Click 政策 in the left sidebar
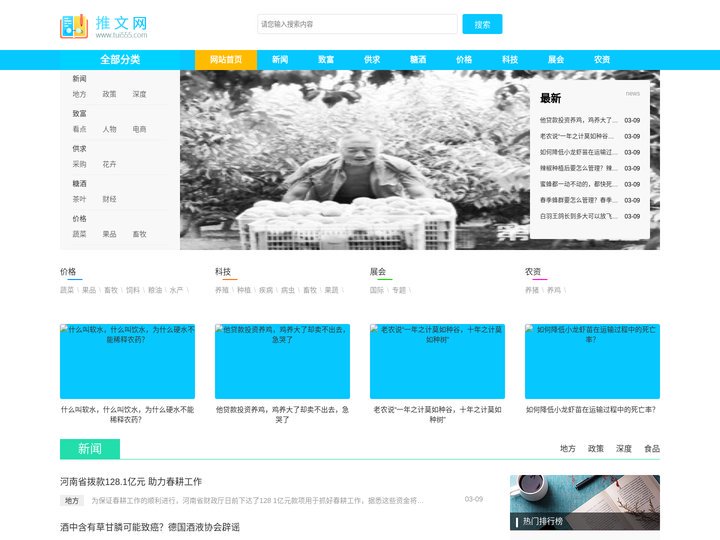 (109, 94)
